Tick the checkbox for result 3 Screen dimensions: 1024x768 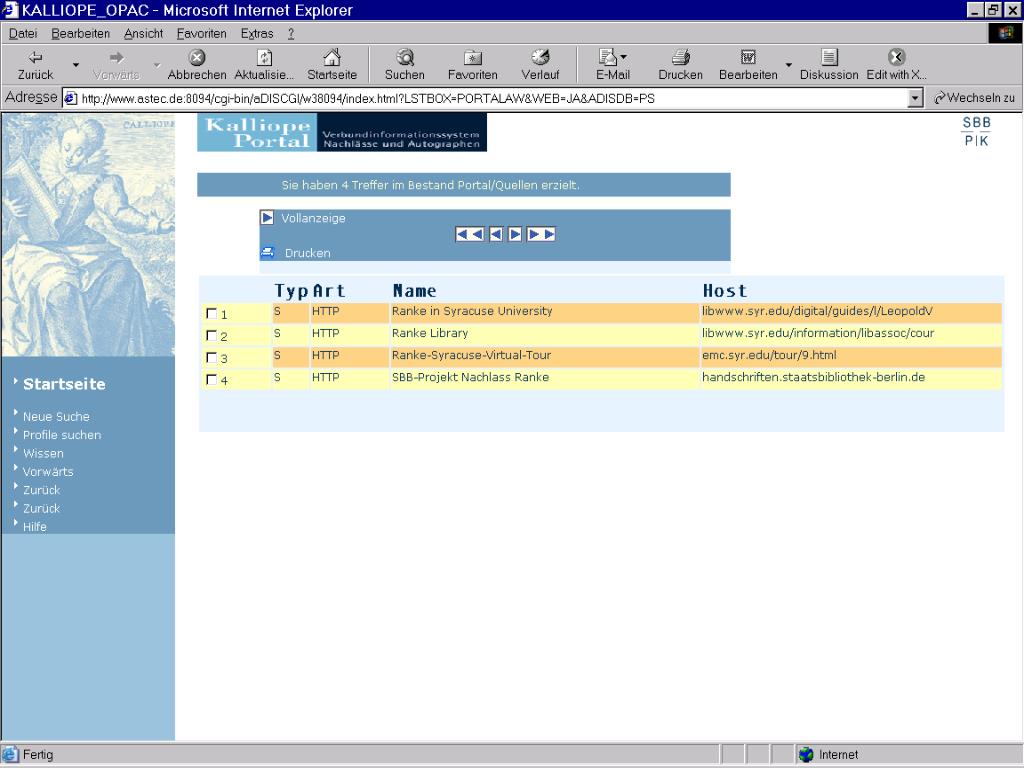pos(211,358)
